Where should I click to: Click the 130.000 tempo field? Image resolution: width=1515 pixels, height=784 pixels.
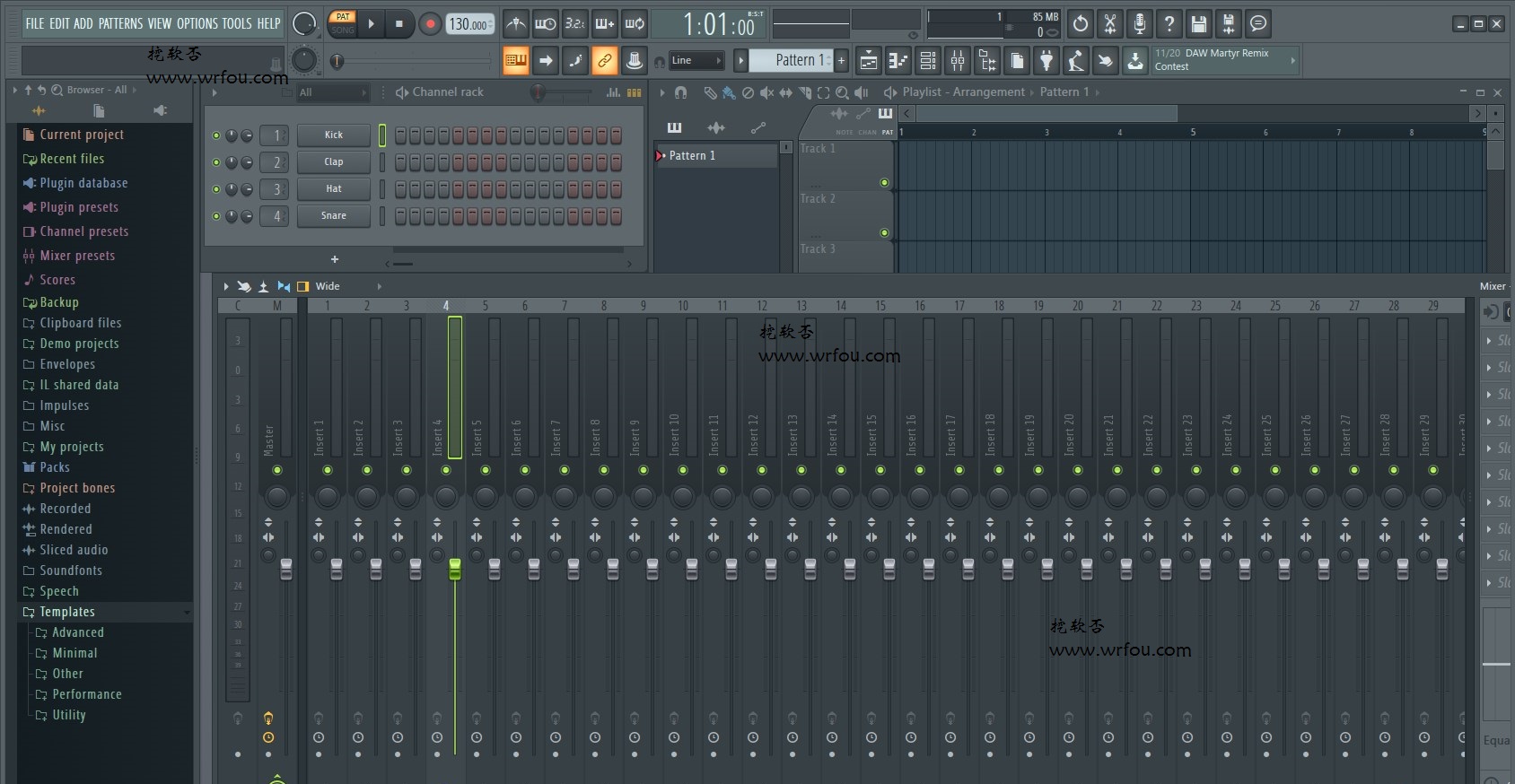pos(469,24)
